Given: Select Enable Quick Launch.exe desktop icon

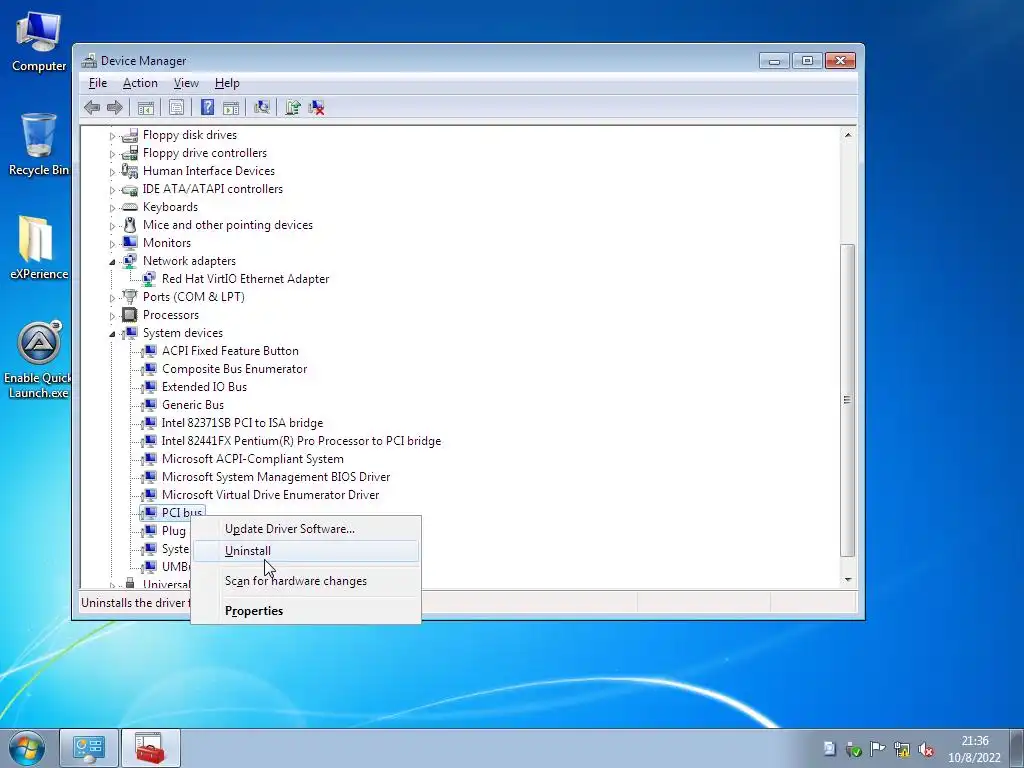Looking at the screenshot, I should 39,360.
